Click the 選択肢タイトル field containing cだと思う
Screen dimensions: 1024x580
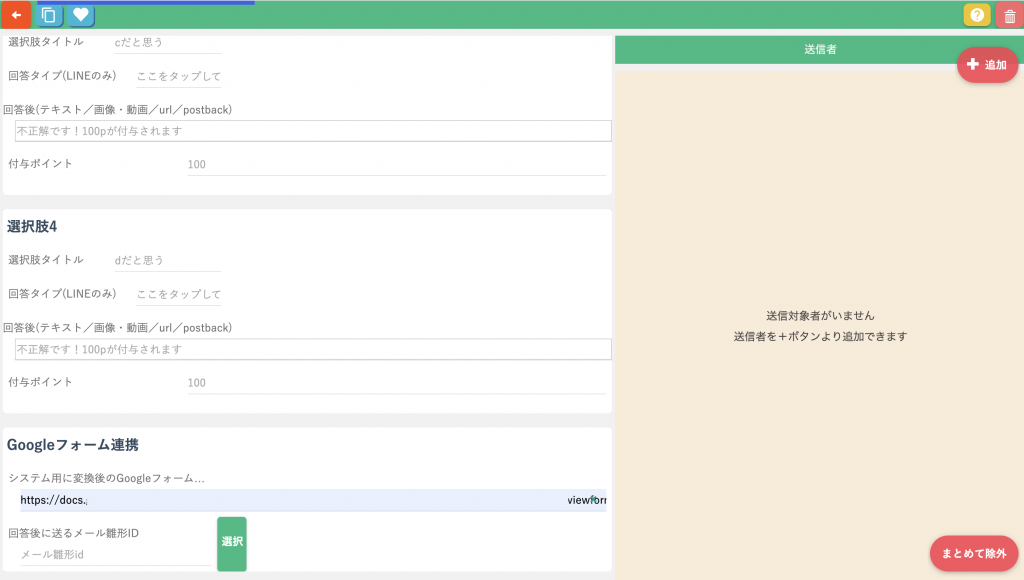coord(167,43)
